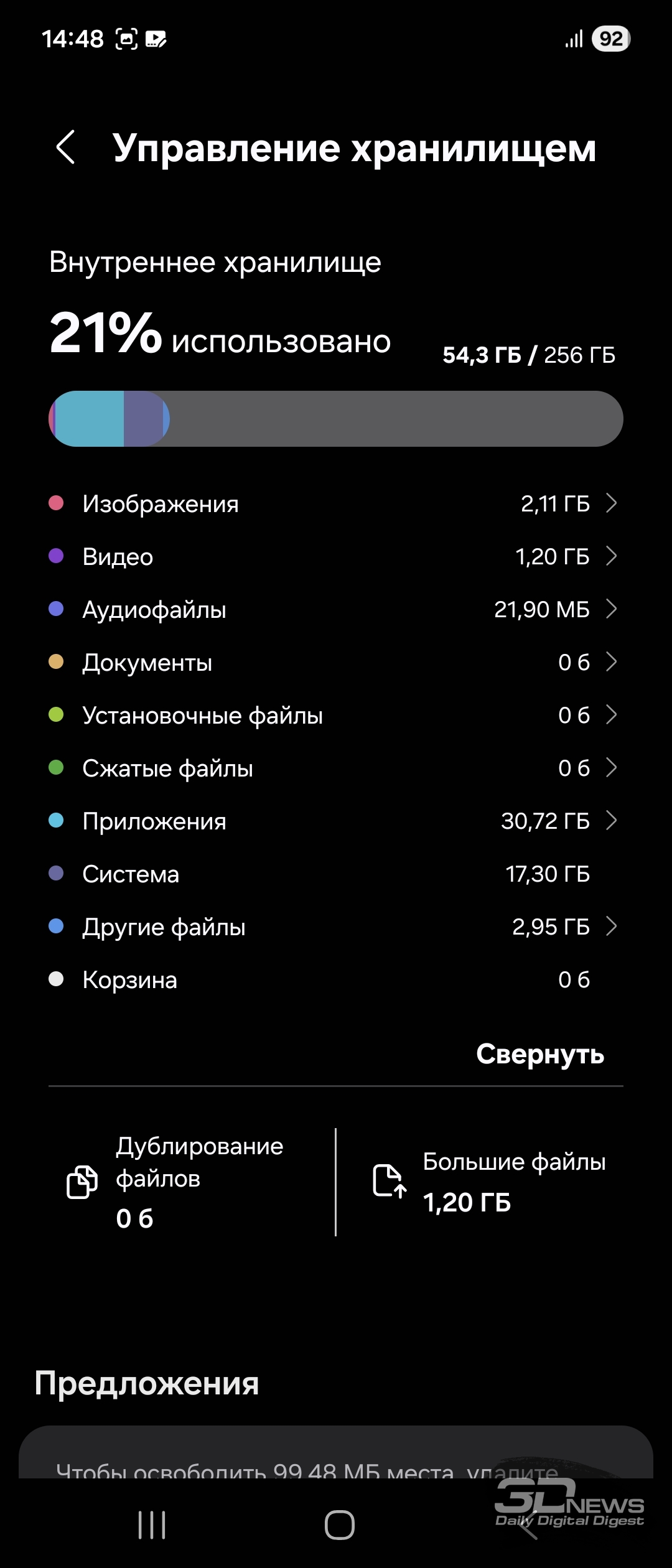Screen dimensions: 672x1568
Task: Tap the back arrow beside Управление хранилищем
Action: (x=66, y=147)
